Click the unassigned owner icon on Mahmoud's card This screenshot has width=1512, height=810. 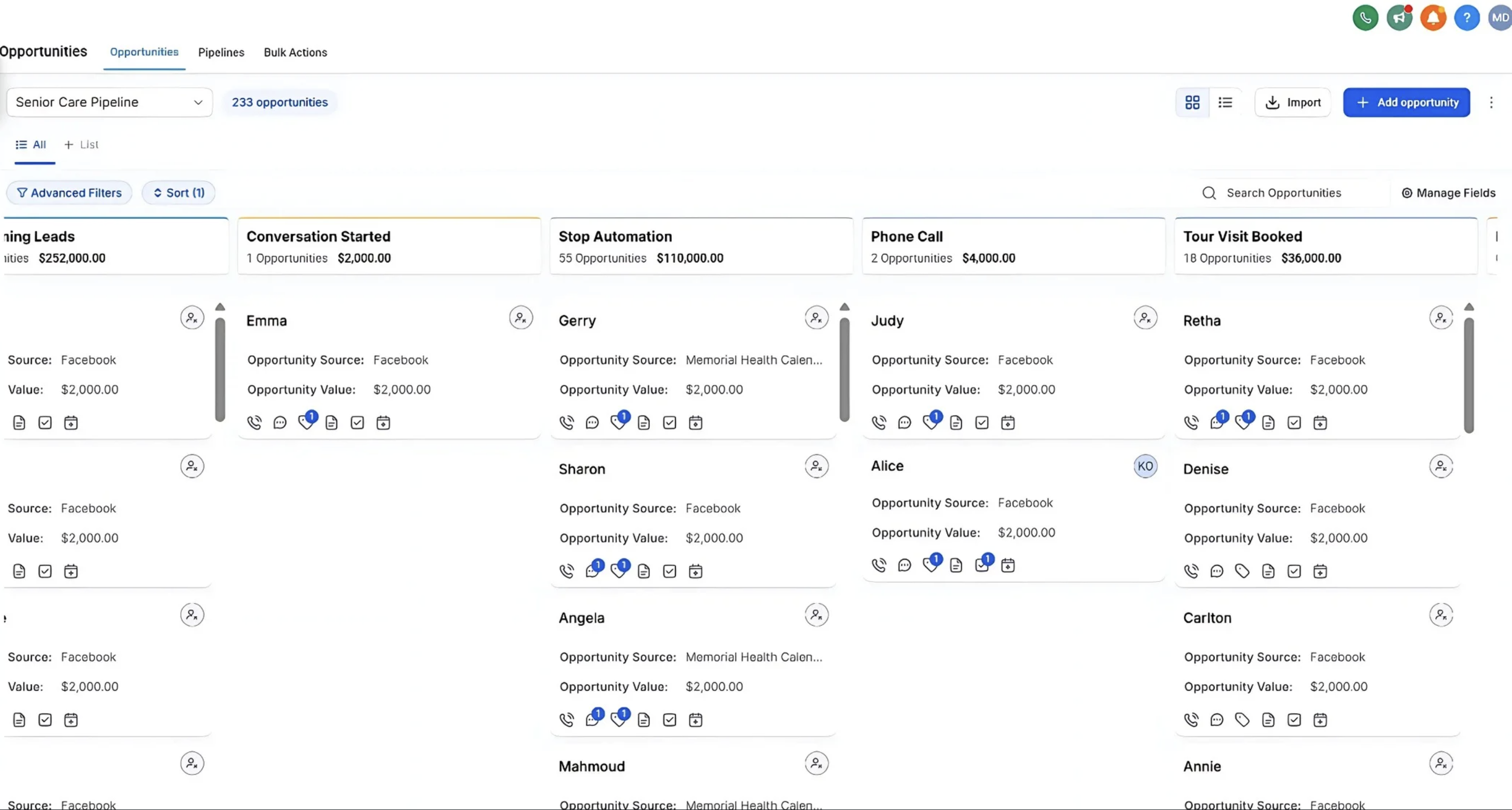point(816,763)
